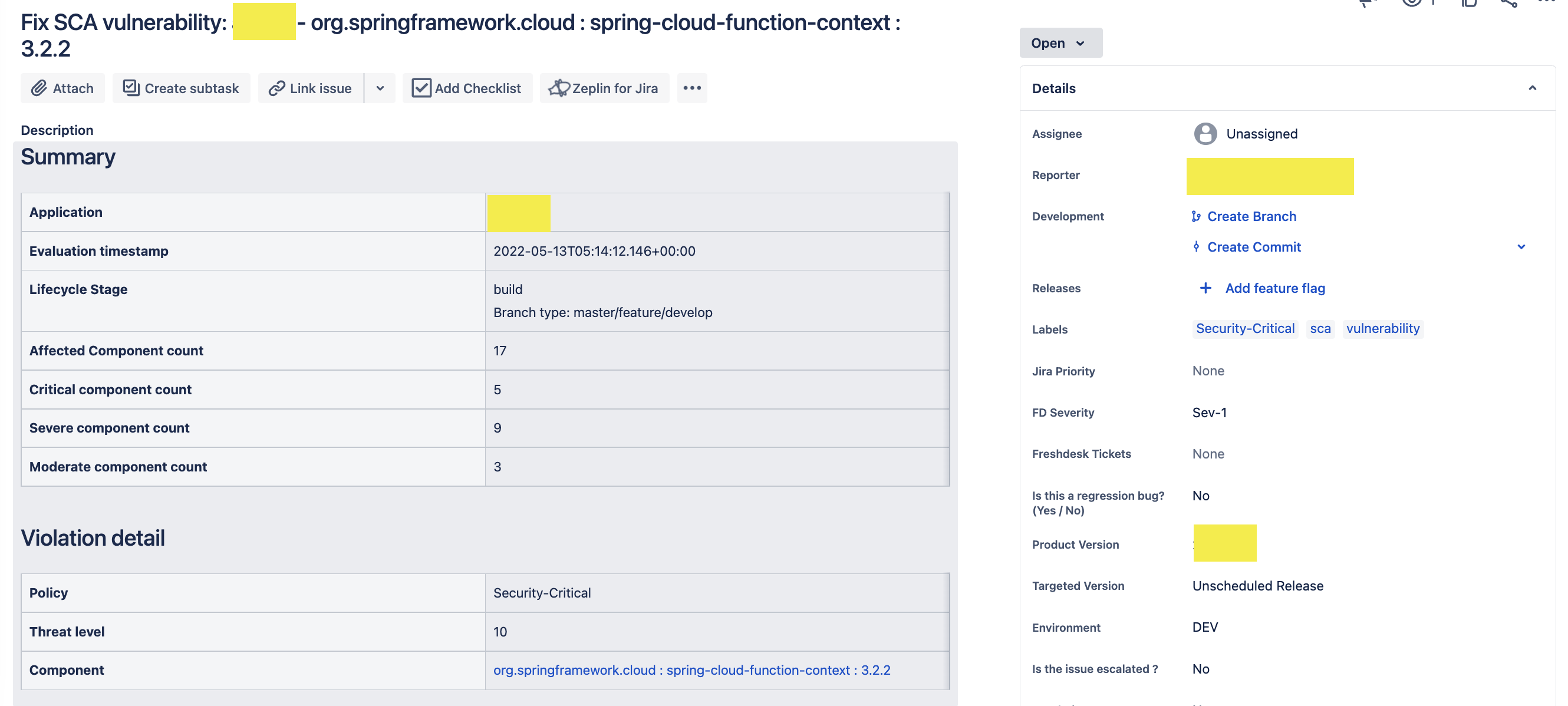Expand the Development section chevron
Image resolution: width=1568 pixels, height=706 pixels.
1520,247
